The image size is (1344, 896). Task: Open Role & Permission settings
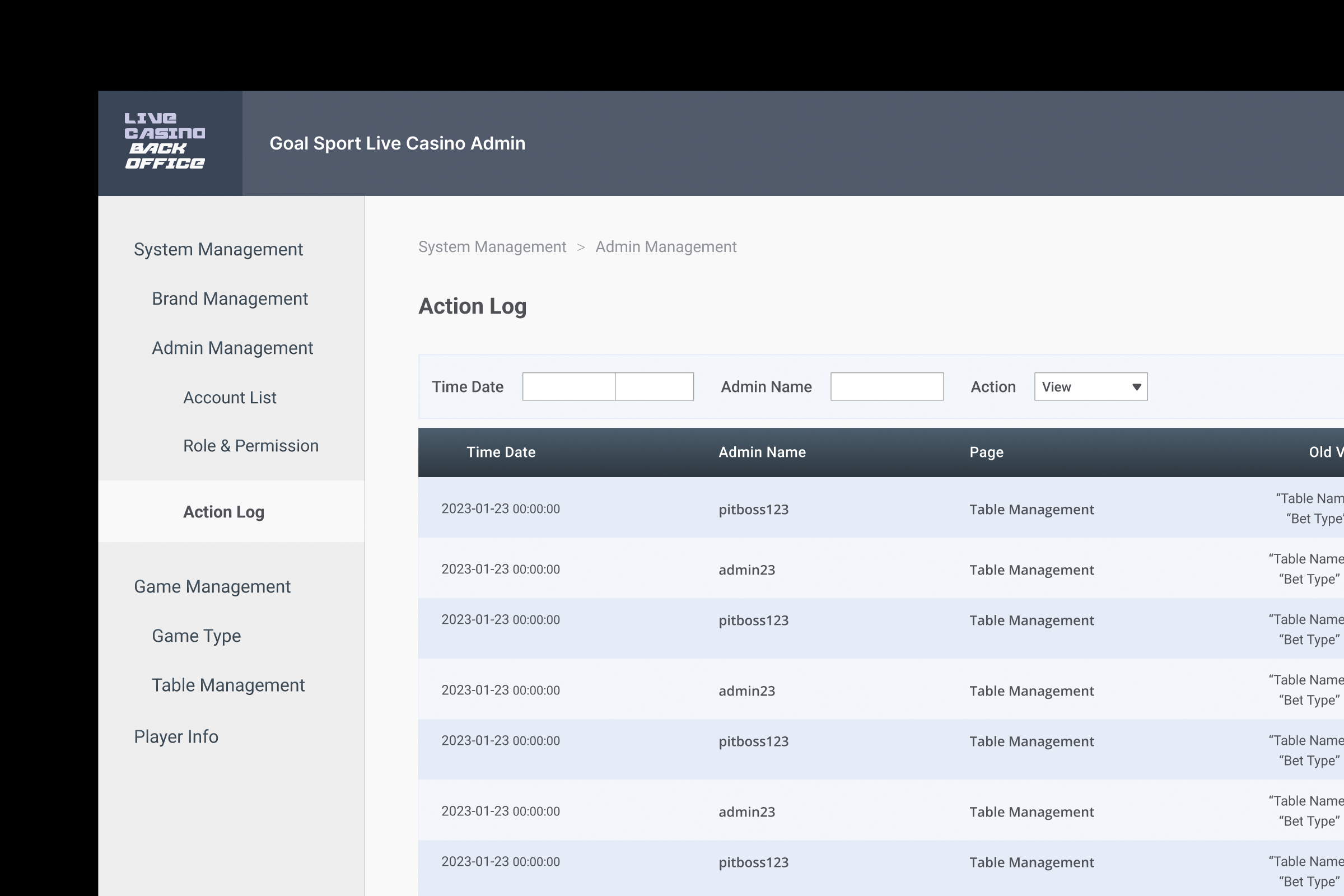251,445
